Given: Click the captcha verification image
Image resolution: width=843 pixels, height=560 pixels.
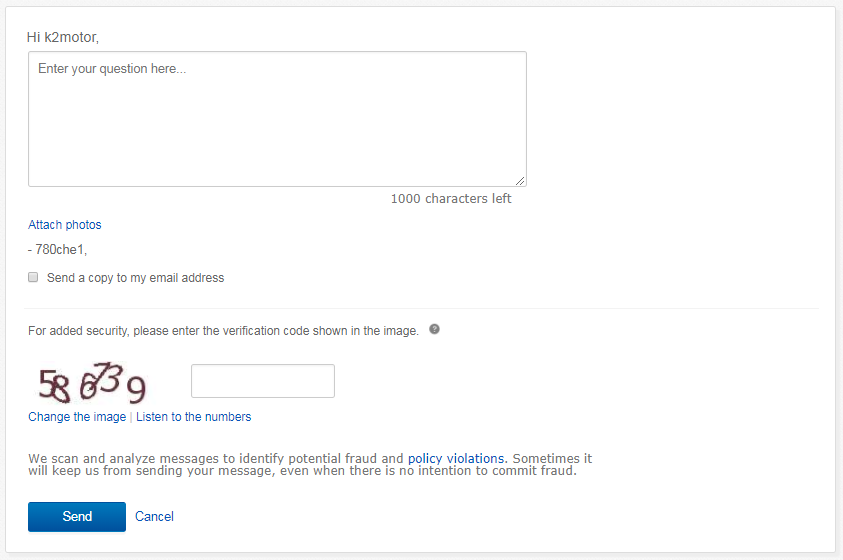Looking at the screenshot, I should pos(92,382).
